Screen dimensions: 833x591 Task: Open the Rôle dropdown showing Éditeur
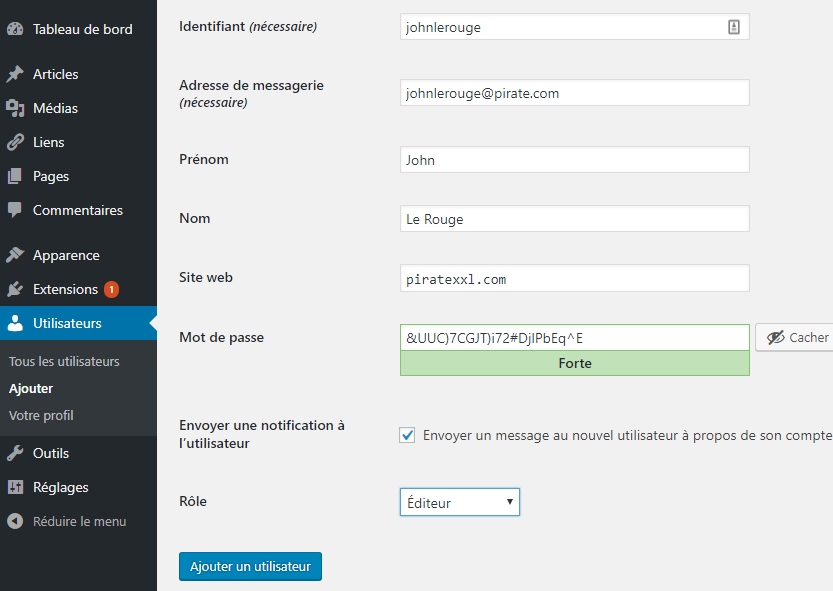point(459,501)
